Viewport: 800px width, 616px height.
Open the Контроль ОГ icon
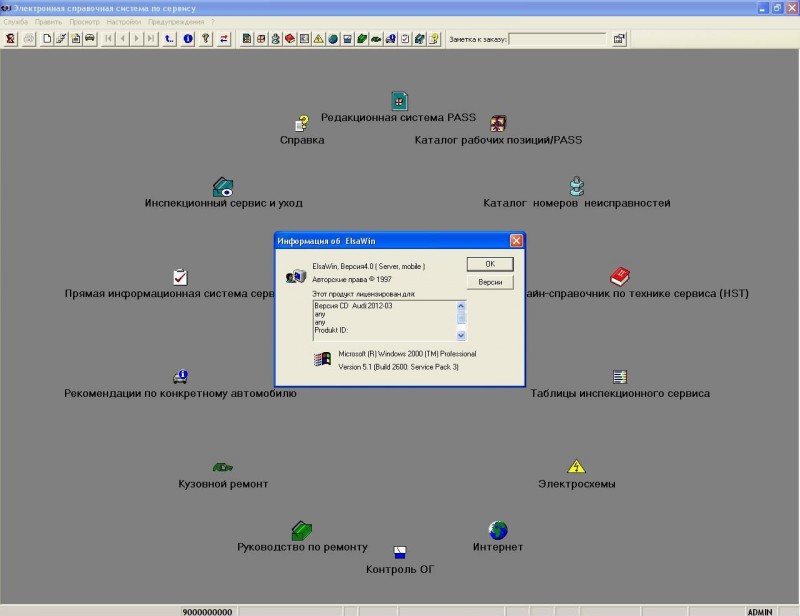tap(400, 552)
